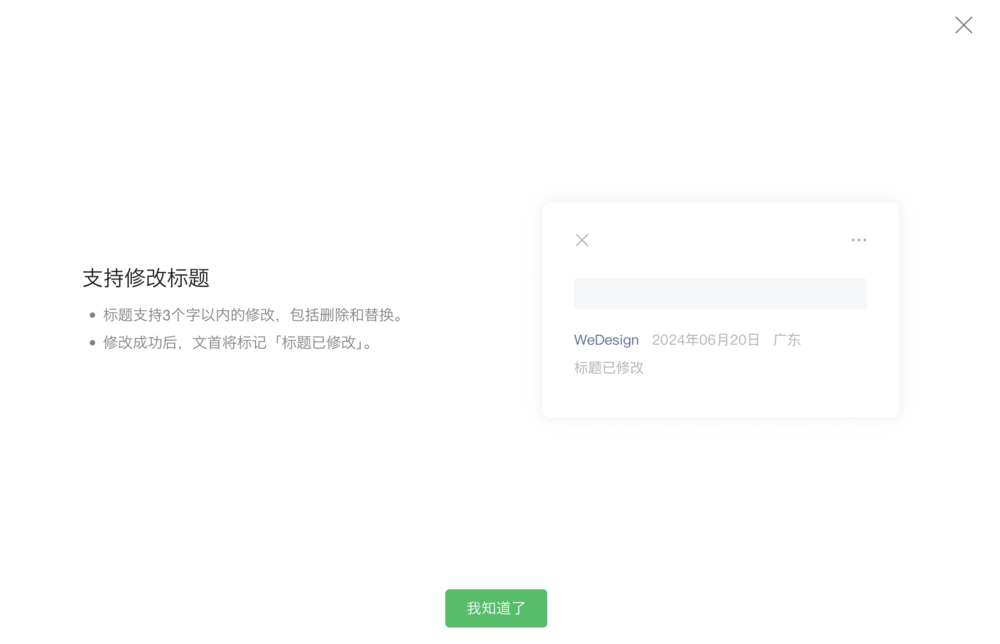Open the three-dot more menu in preview card
1000x644 pixels.
(x=858, y=240)
